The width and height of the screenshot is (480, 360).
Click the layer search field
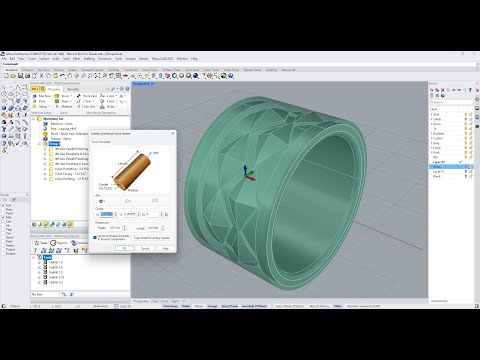tap(451, 102)
